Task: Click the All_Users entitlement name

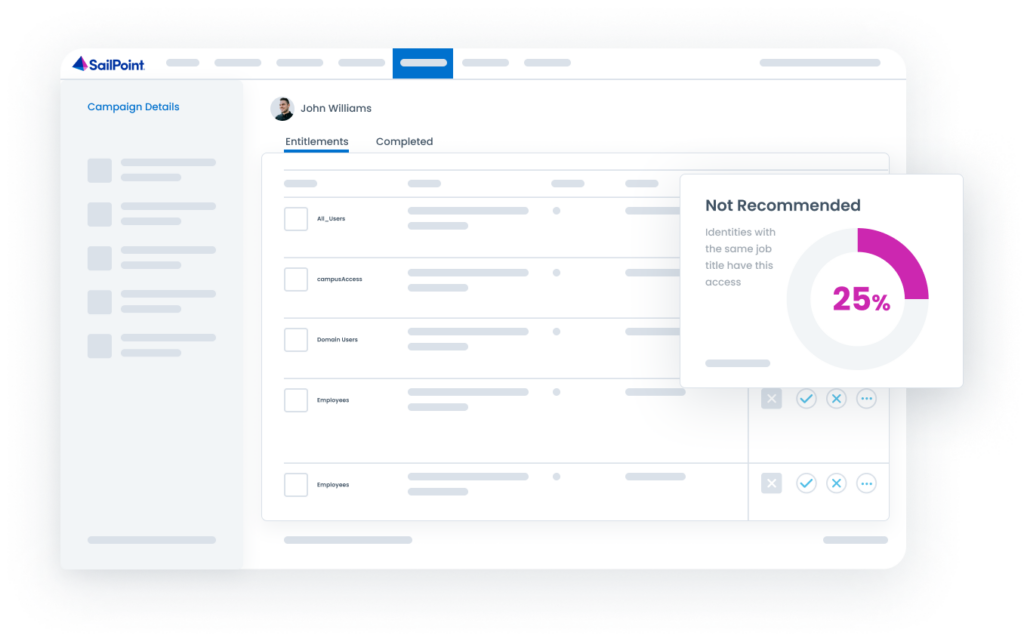Action: 331,219
